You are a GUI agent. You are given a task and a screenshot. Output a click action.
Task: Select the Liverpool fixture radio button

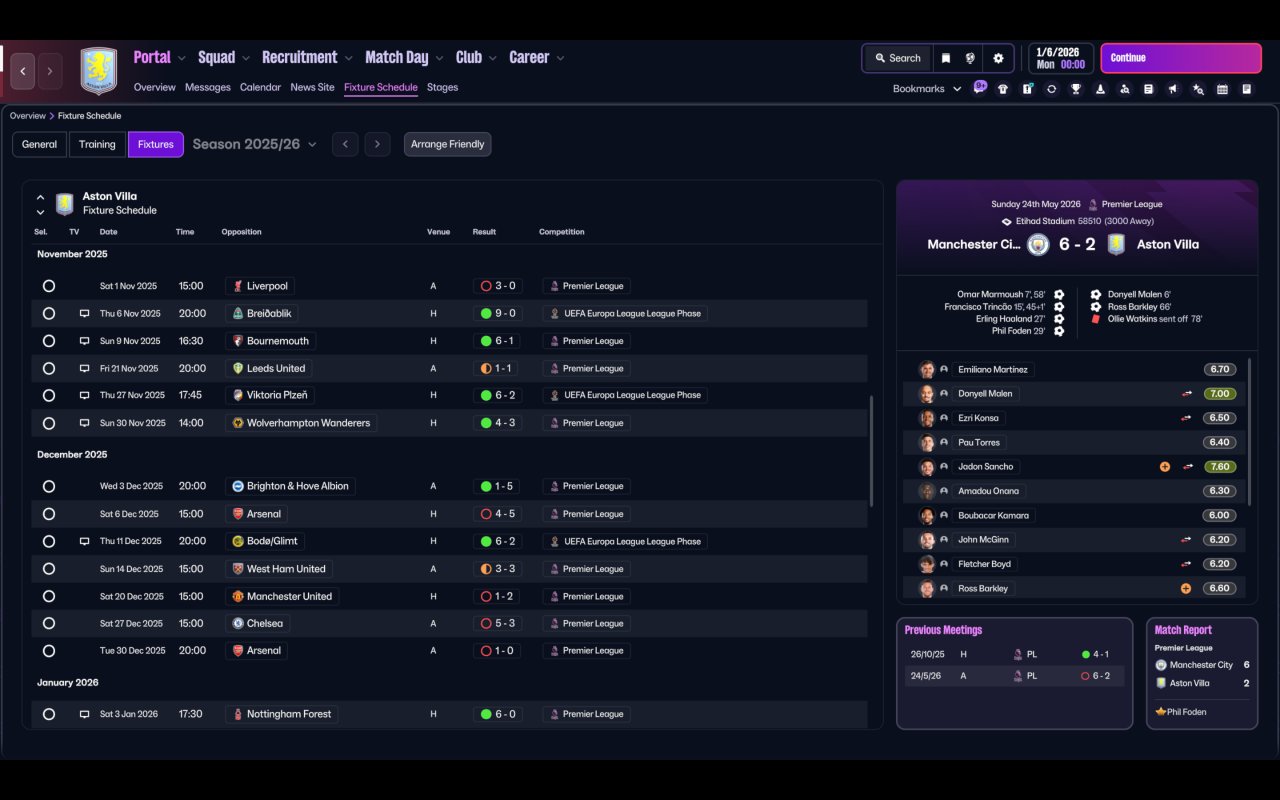coord(49,286)
